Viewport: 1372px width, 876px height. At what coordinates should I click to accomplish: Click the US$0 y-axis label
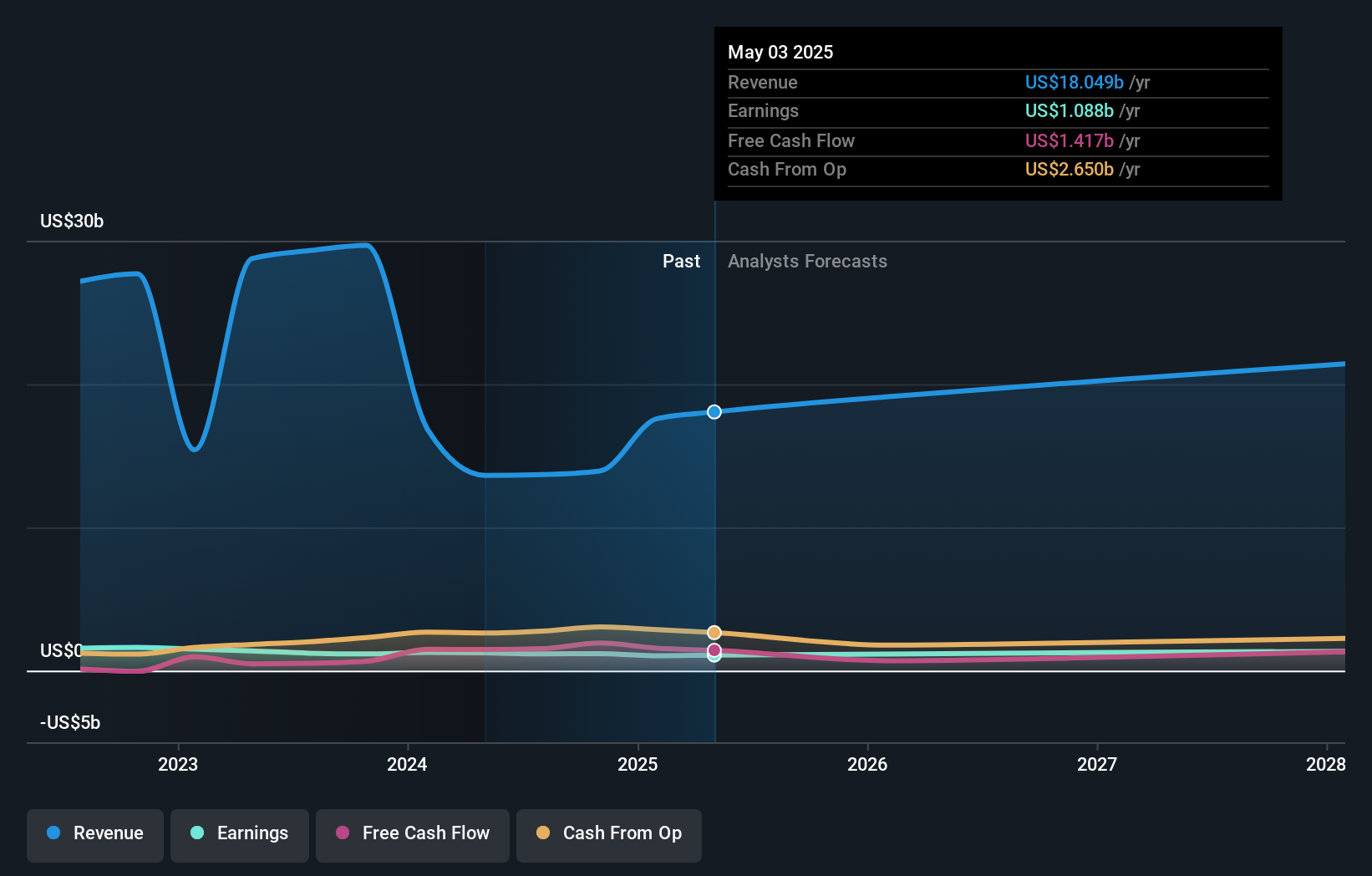click(61, 650)
